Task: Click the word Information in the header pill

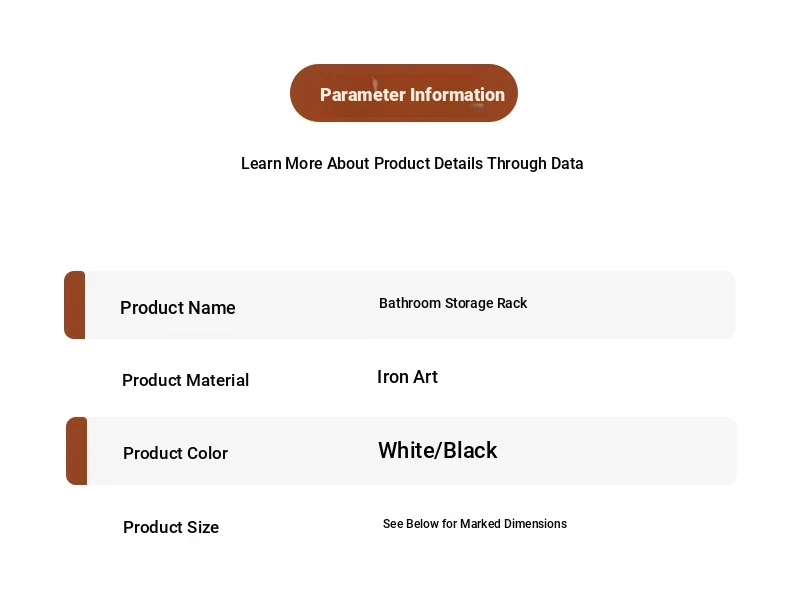Action: click(x=457, y=95)
